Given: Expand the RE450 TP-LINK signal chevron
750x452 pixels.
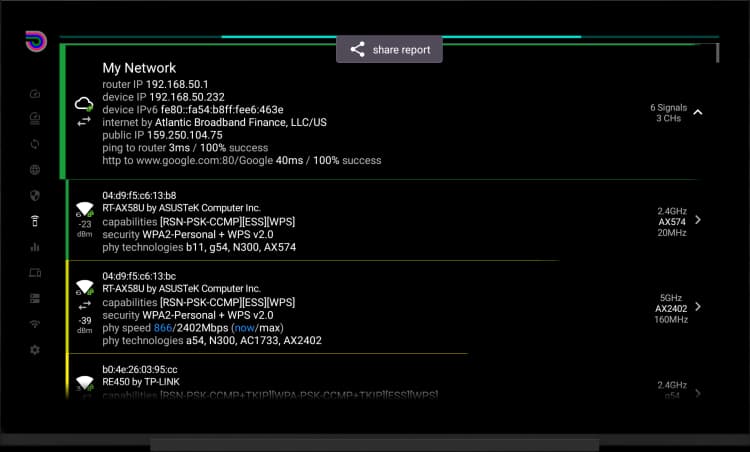Looking at the screenshot, I should click(x=698, y=393).
